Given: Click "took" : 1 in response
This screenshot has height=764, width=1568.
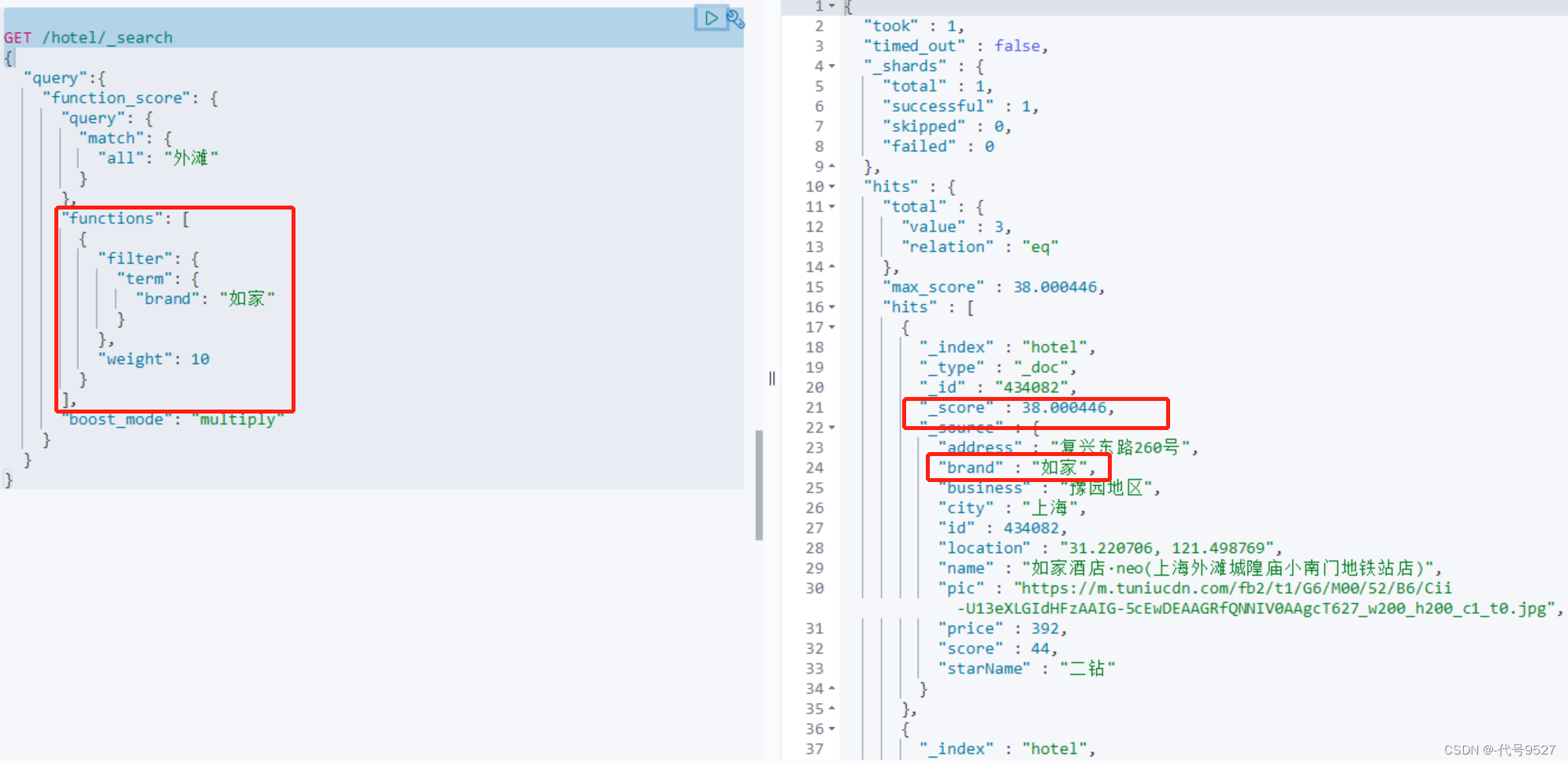Looking at the screenshot, I should [x=913, y=26].
